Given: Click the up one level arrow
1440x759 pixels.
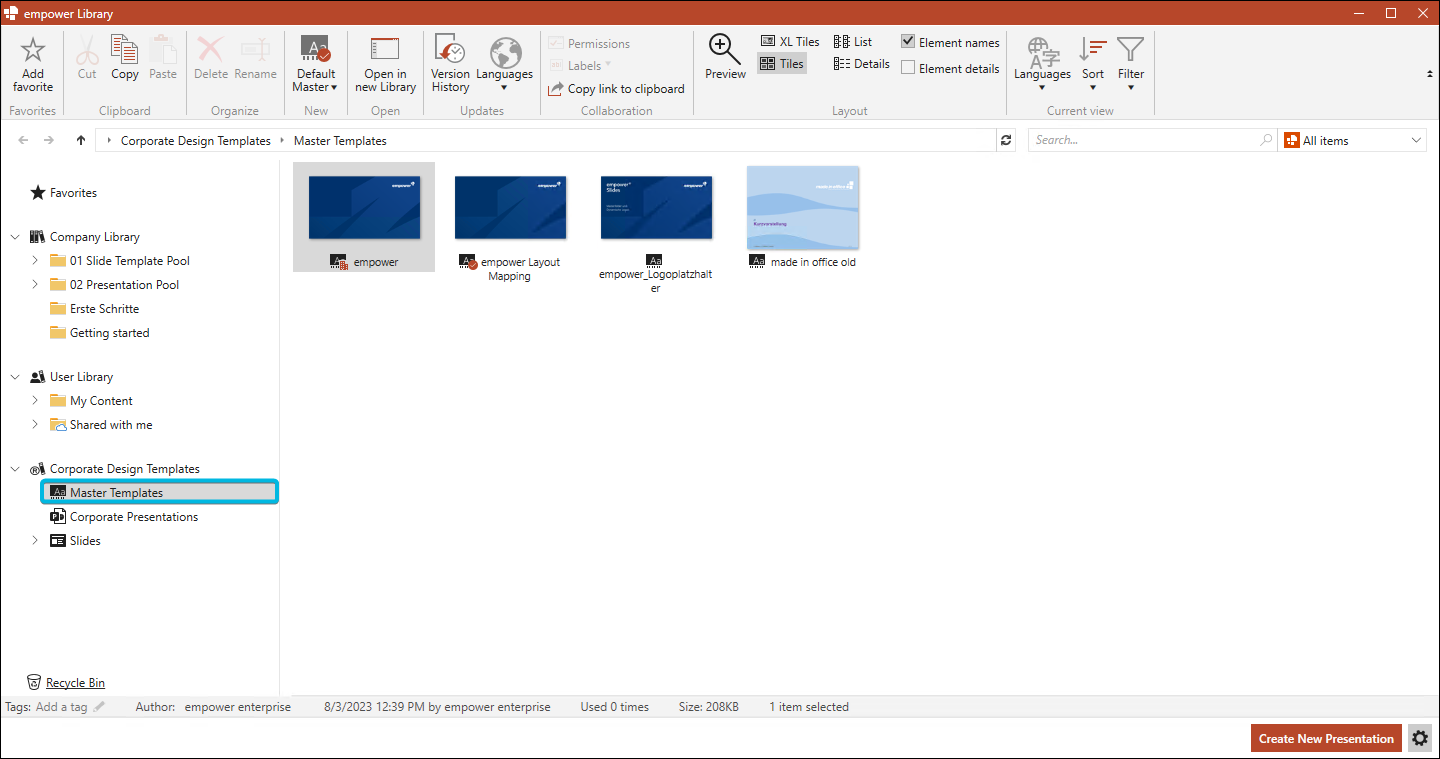Looking at the screenshot, I should point(81,141).
